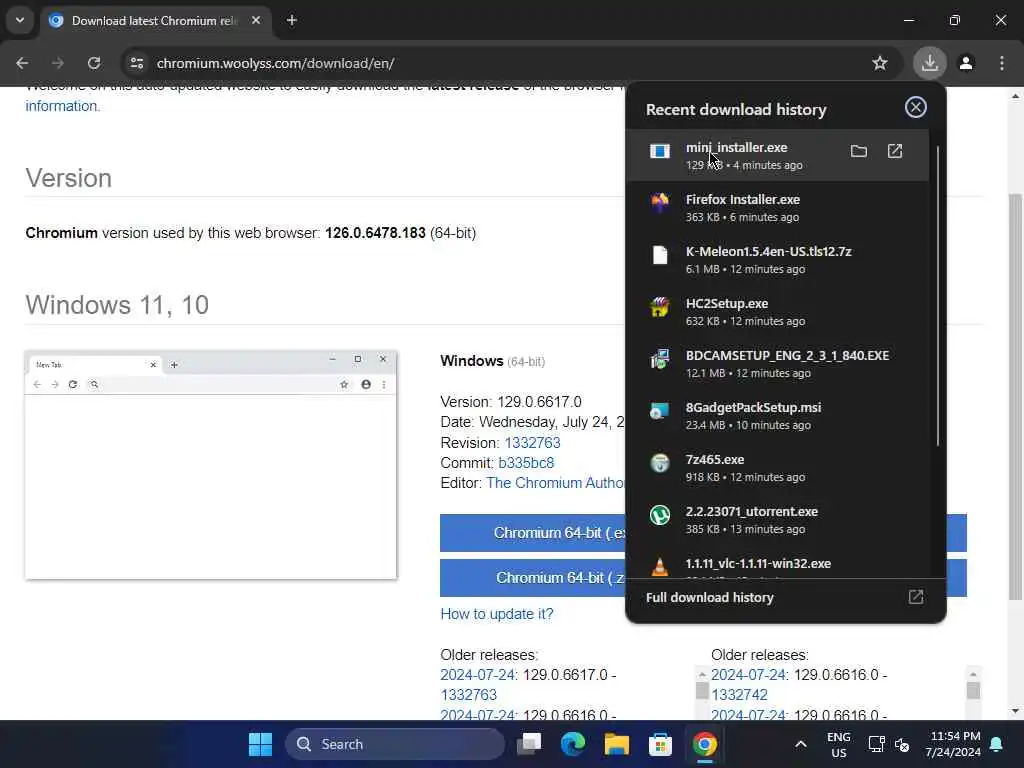The image size is (1024, 768).
Task: Click the 7z465 file icon
Action: [660, 463]
